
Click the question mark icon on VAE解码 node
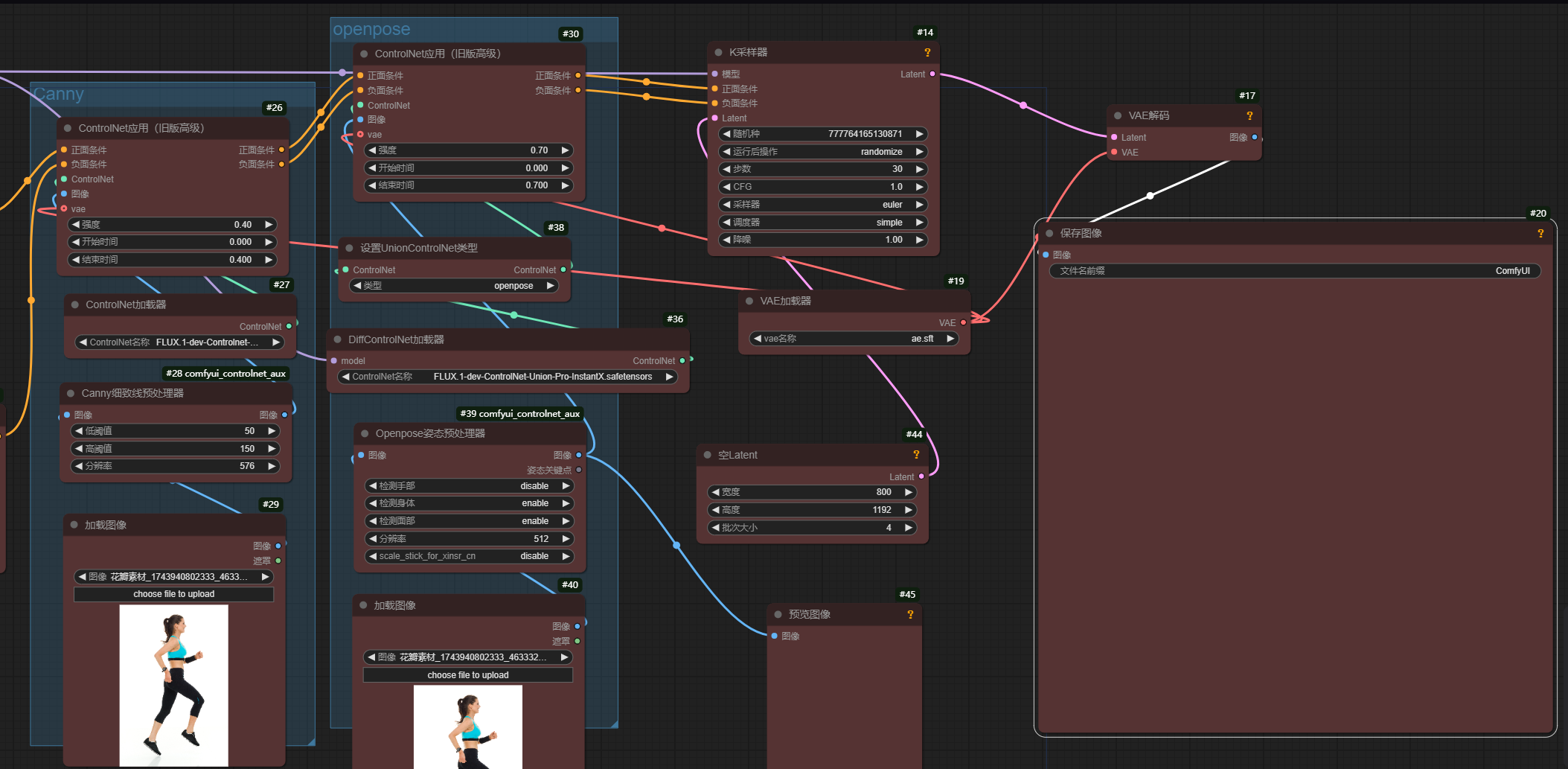point(1249,115)
